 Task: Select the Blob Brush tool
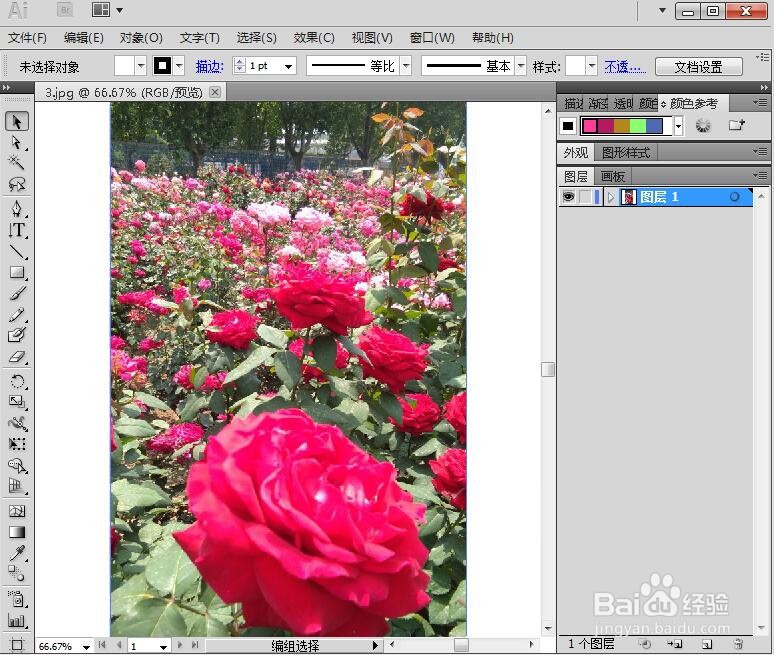[x=17, y=335]
